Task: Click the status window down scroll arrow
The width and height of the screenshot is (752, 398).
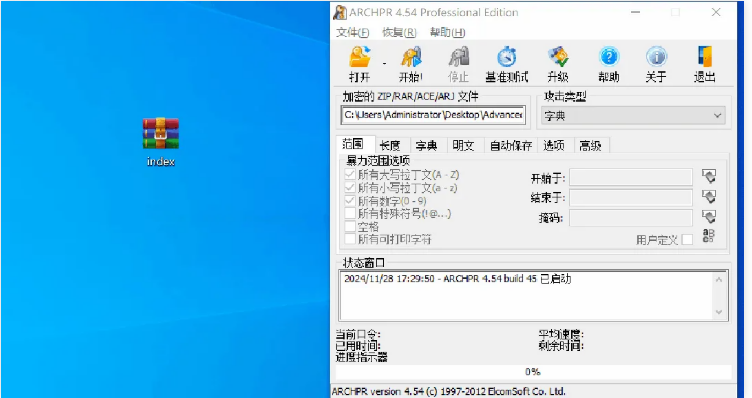Action: coord(718,312)
